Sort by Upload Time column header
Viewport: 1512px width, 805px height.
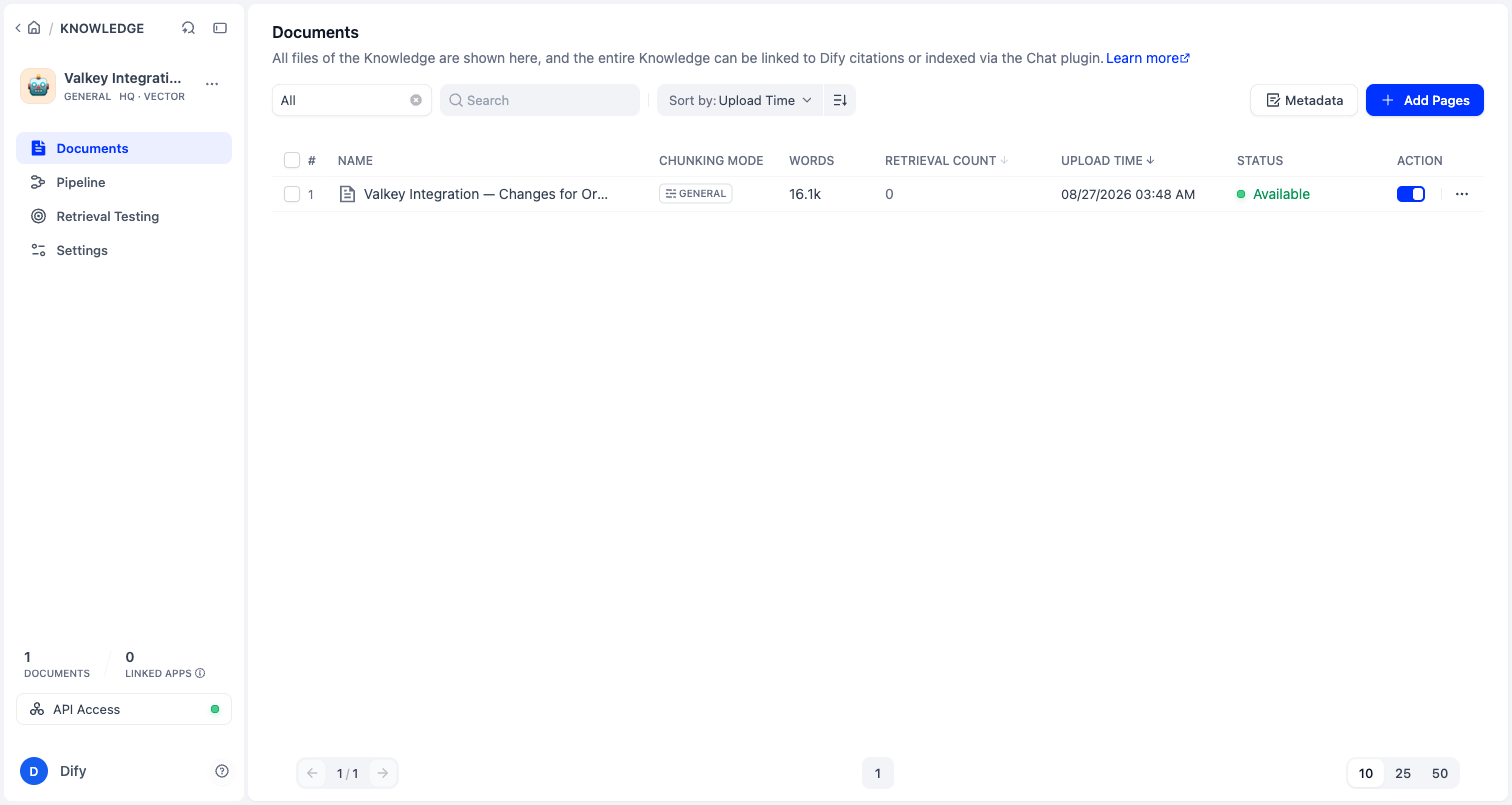click(x=1109, y=160)
